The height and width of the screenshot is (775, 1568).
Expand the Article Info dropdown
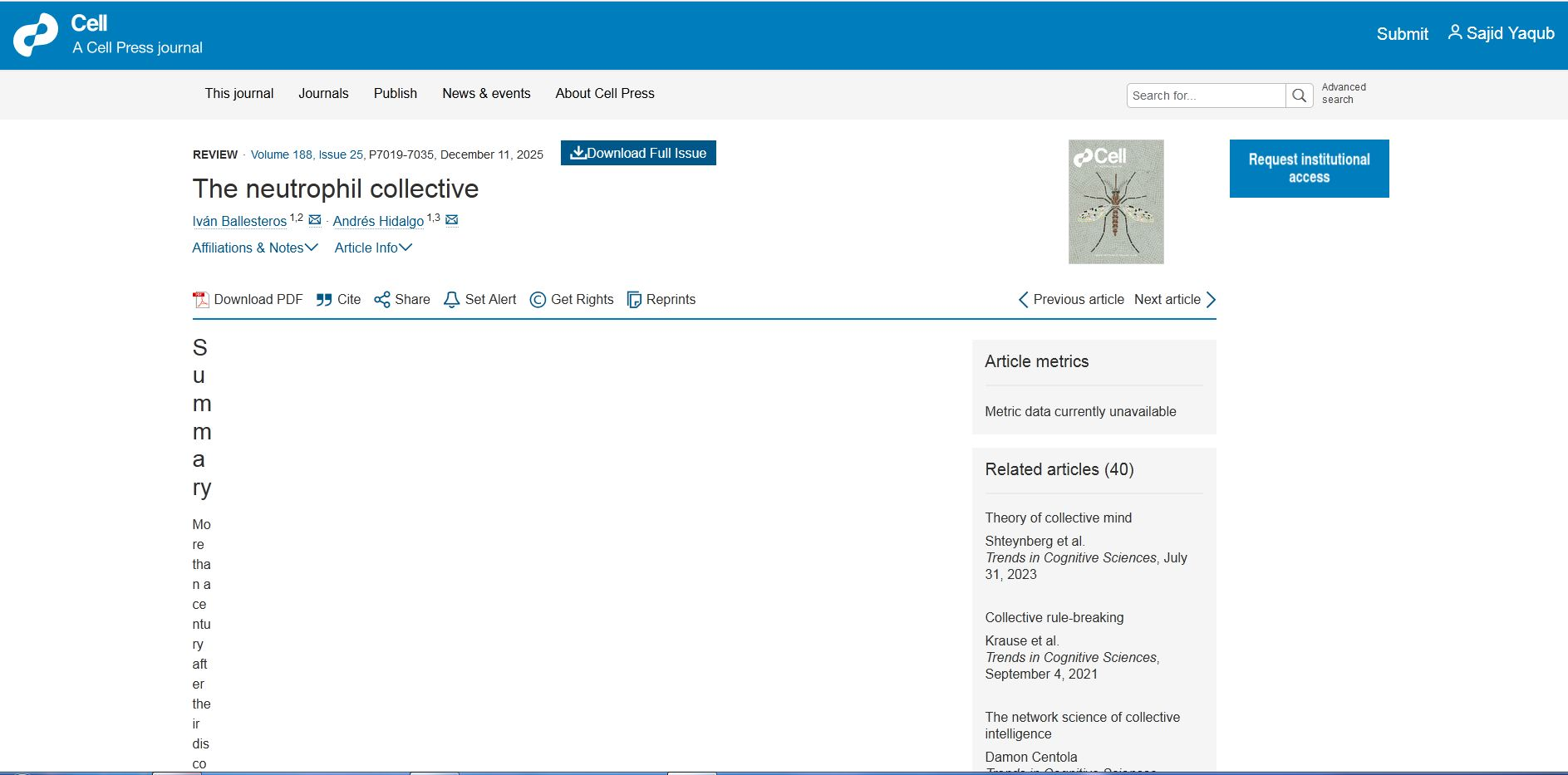click(x=373, y=248)
